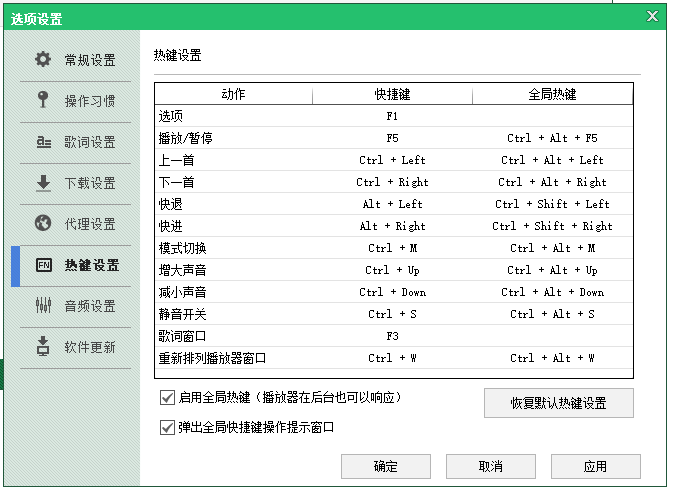The width and height of the screenshot is (675, 493).
Task: Click the 应用 button
Action: click(x=595, y=466)
